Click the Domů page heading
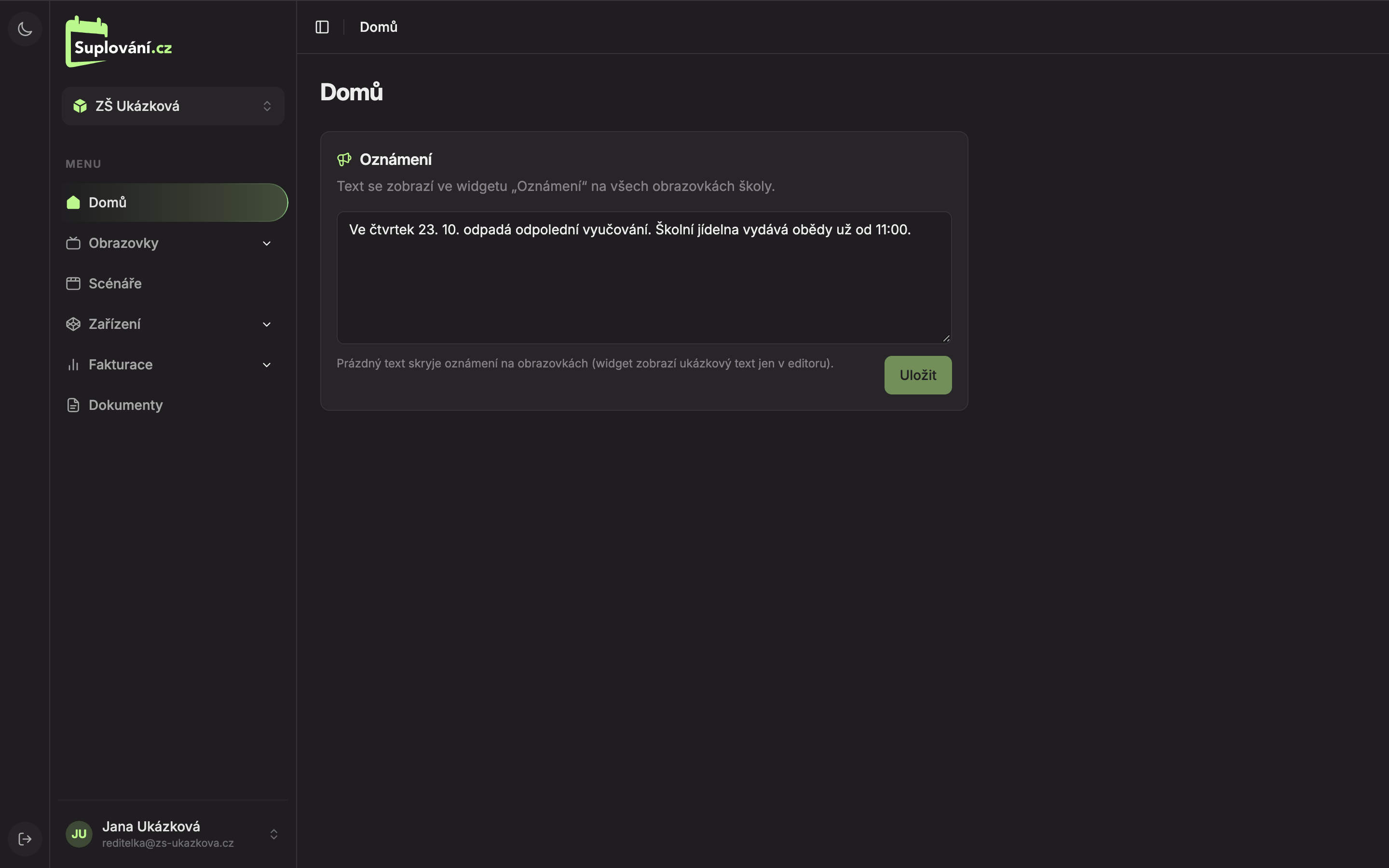 [351, 92]
